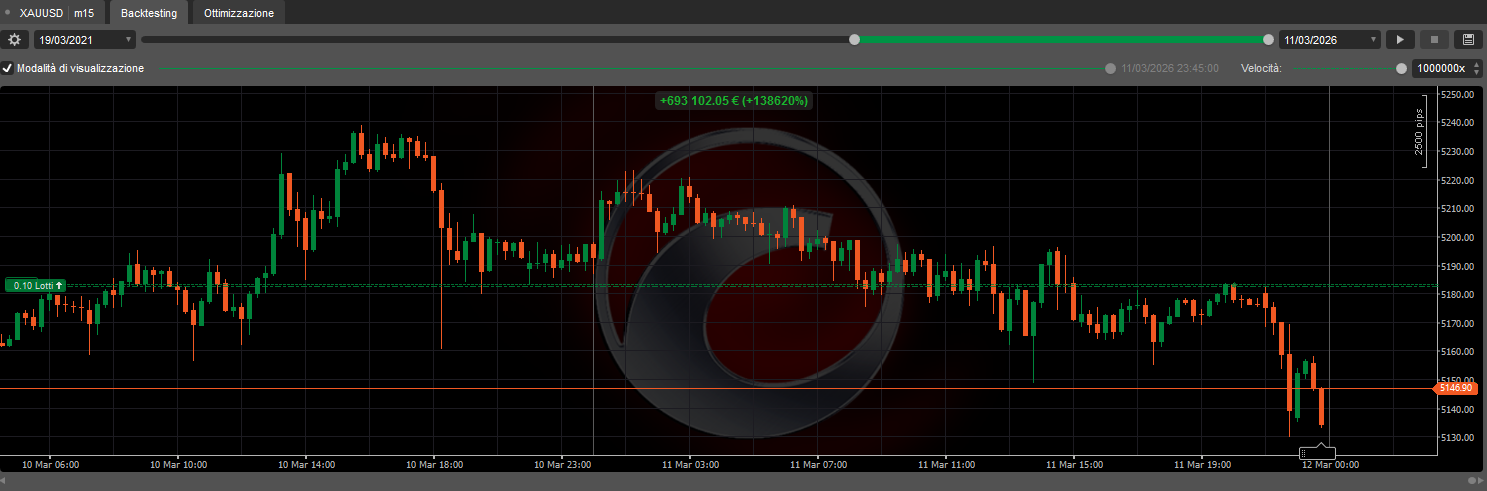Switch to the Backtesting tab
This screenshot has width=1487, height=491.
tap(149, 14)
